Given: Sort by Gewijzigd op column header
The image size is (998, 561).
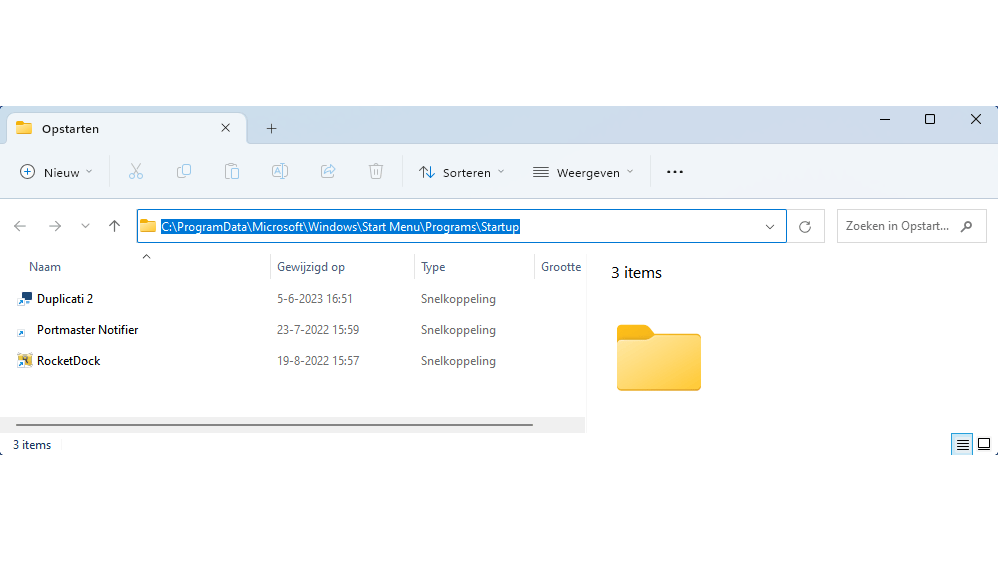Looking at the screenshot, I should click(311, 267).
